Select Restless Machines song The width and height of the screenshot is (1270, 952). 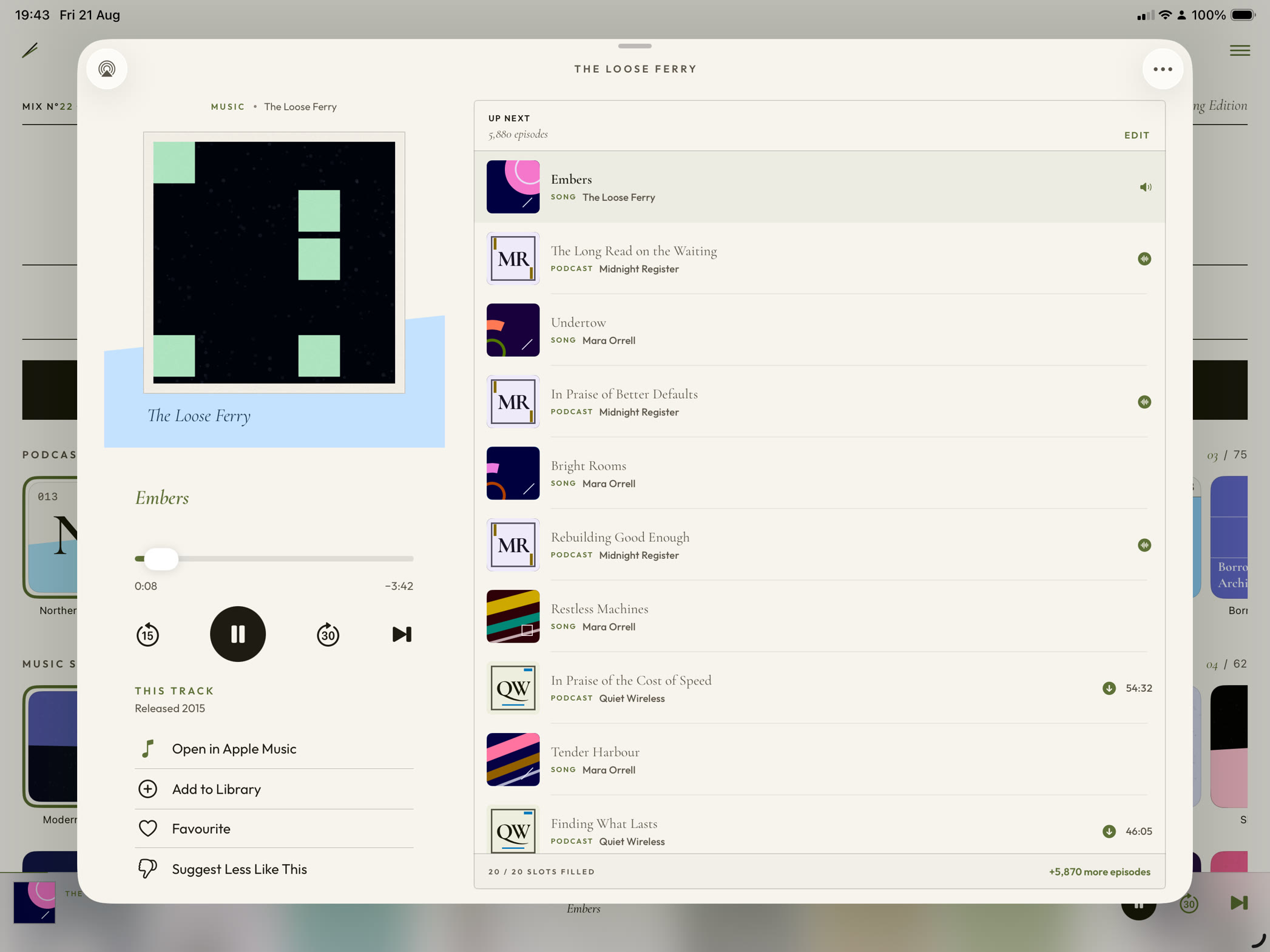pos(819,617)
